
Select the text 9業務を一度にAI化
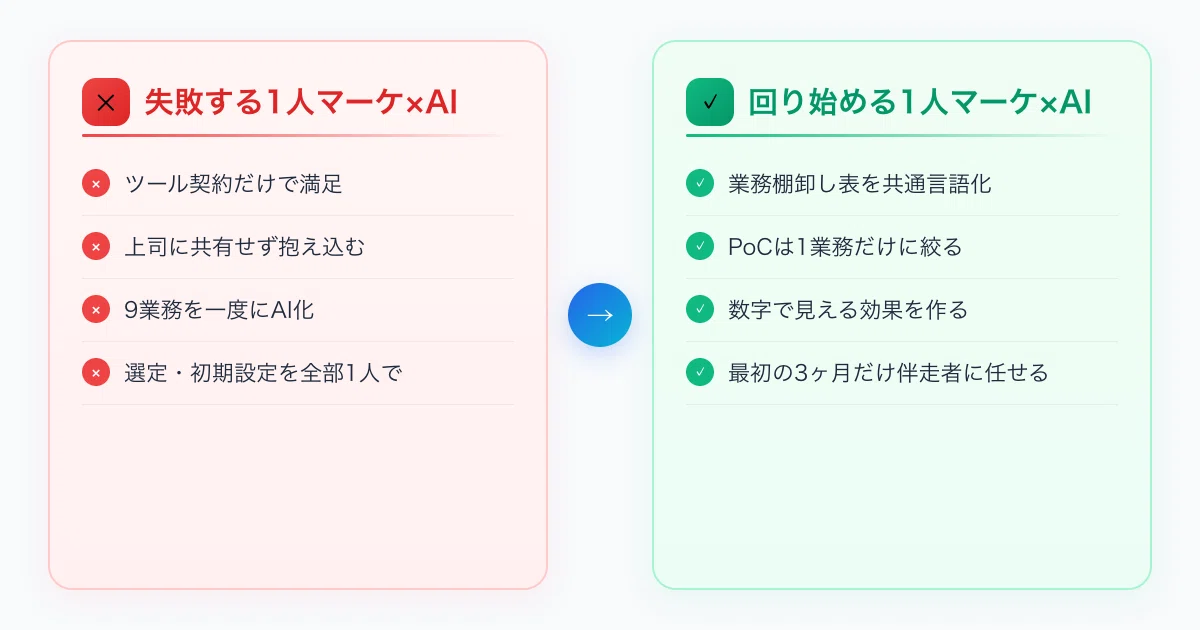[219, 310]
